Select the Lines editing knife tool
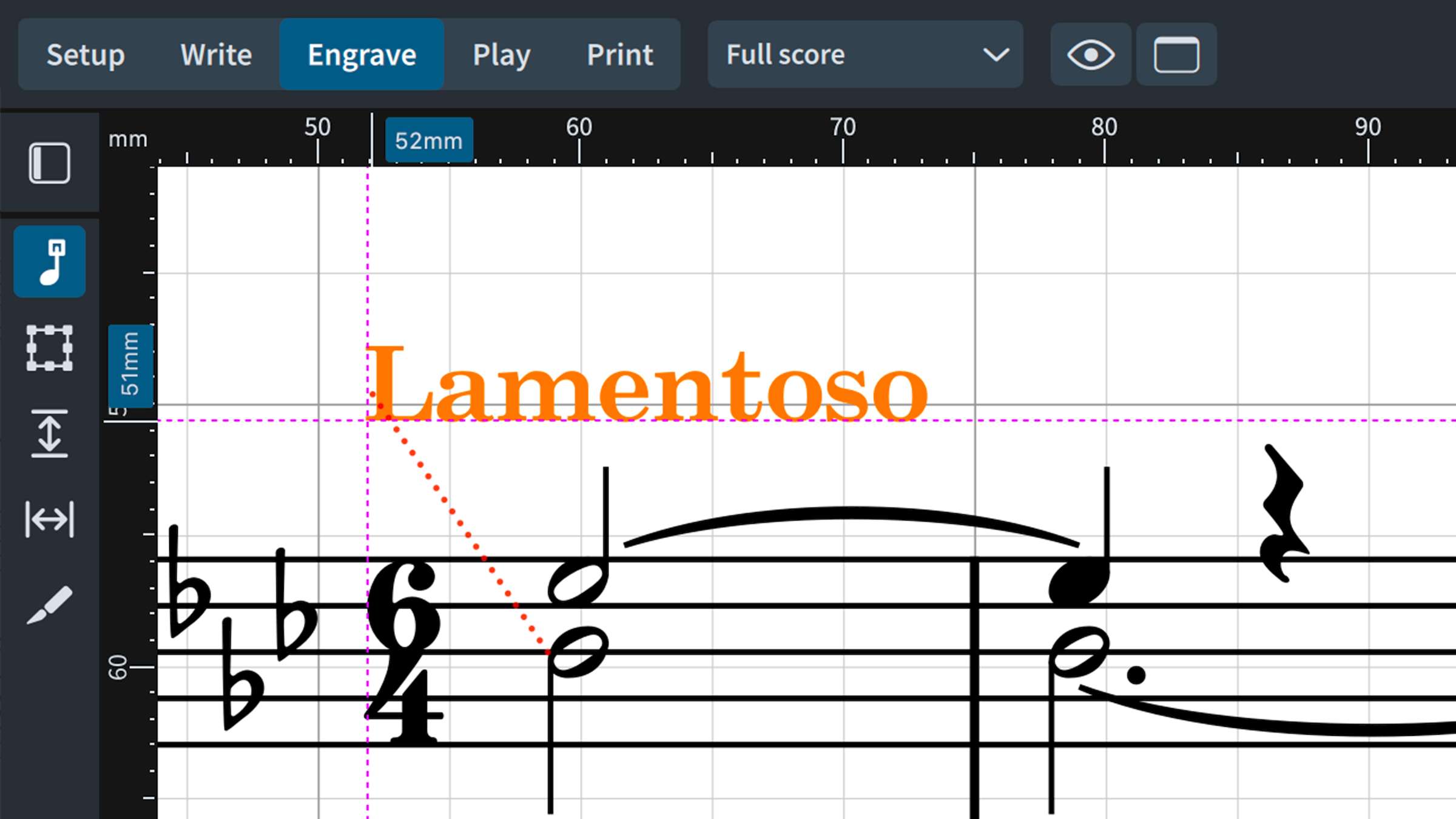 [49, 605]
